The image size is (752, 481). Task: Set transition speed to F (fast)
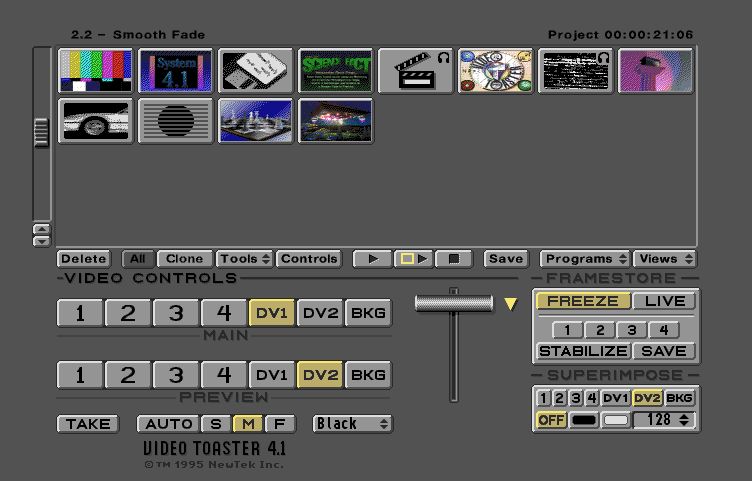click(x=280, y=424)
